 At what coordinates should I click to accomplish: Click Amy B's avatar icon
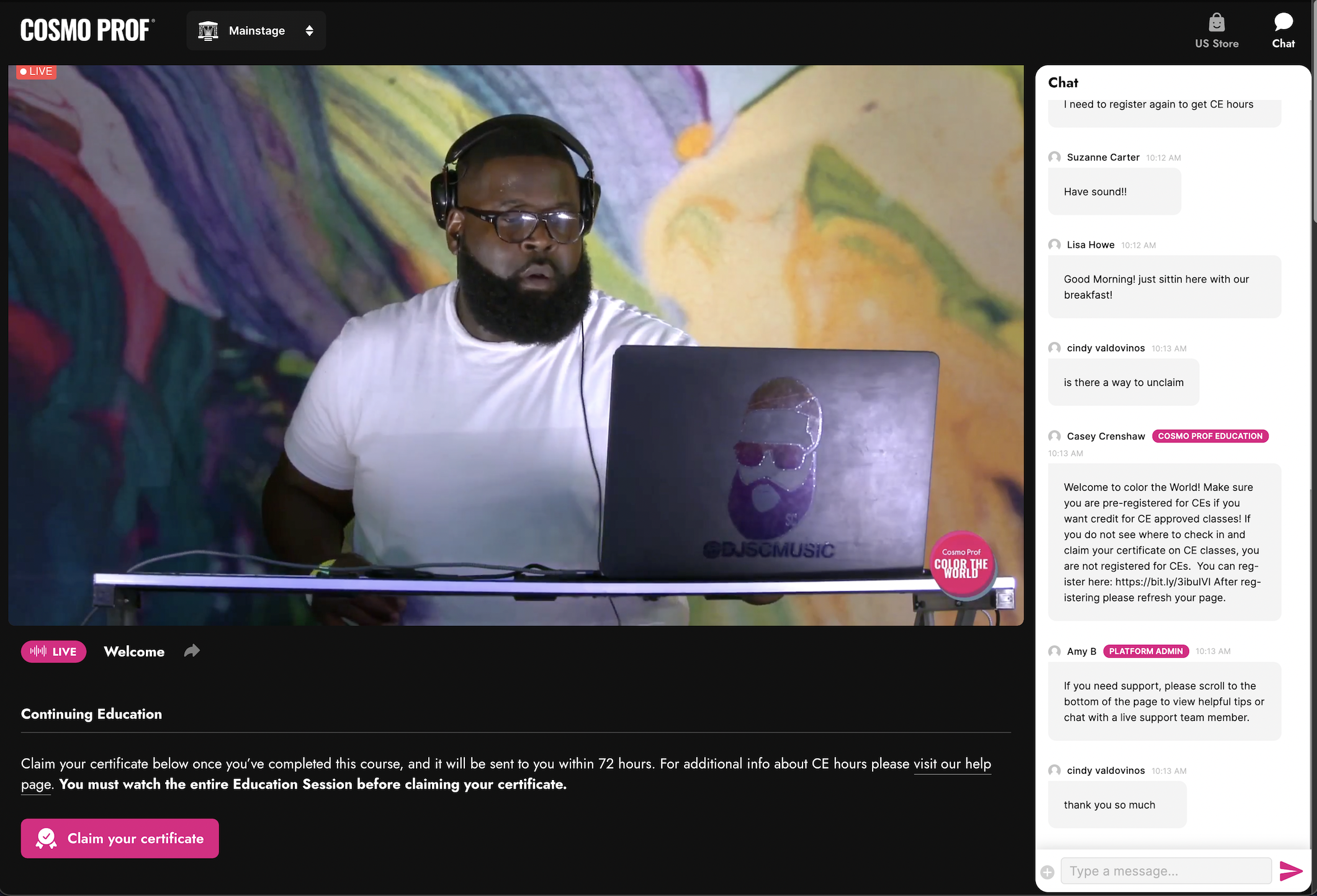point(1054,651)
